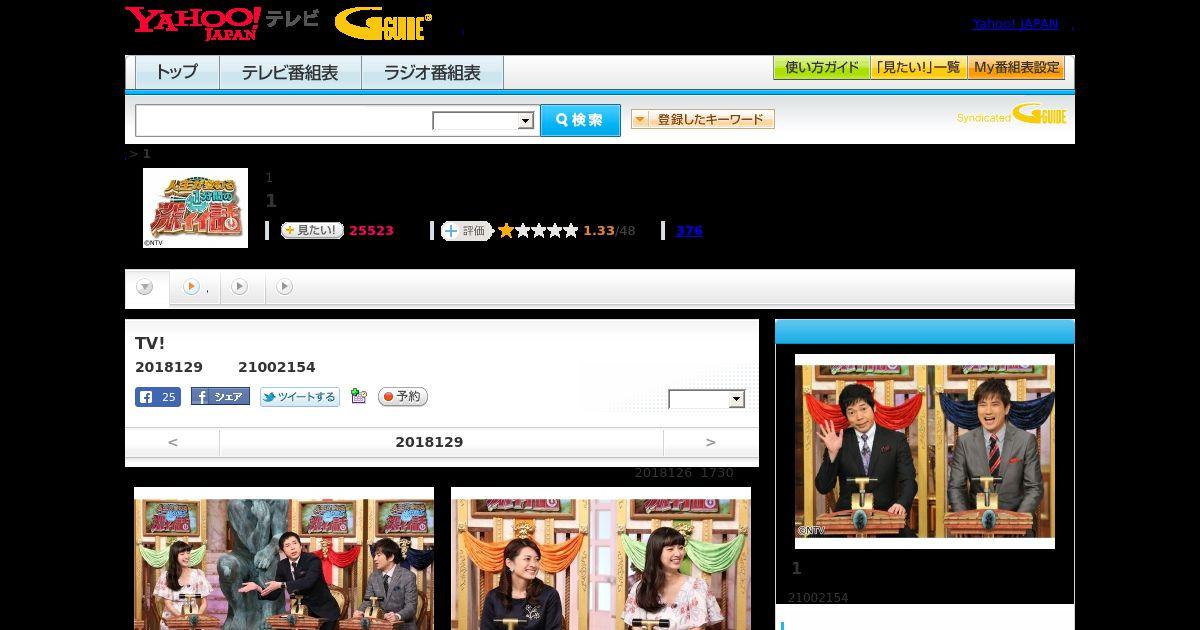Image resolution: width=1200 pixels, height=630 pixels.
Task: Expand the 登録したキーワード menu
Action: 703,119
